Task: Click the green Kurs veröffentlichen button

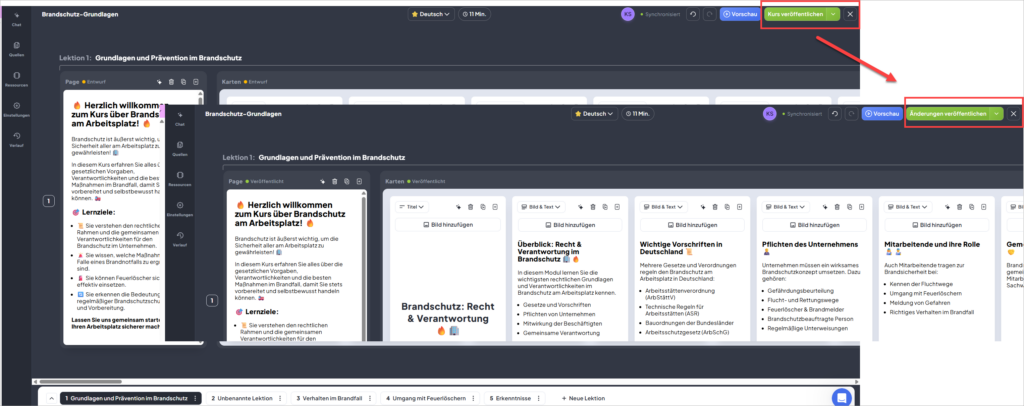Action: click(x=795, y=14)
